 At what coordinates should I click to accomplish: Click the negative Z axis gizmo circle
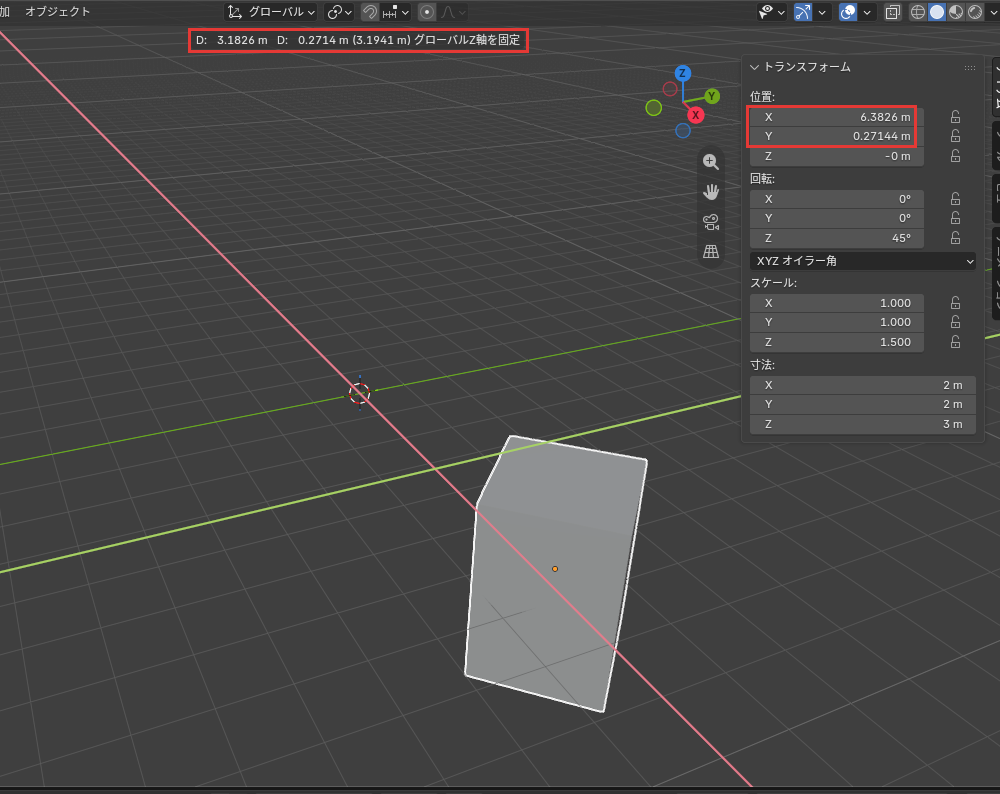pyautogui.click(x=682, y=131)
